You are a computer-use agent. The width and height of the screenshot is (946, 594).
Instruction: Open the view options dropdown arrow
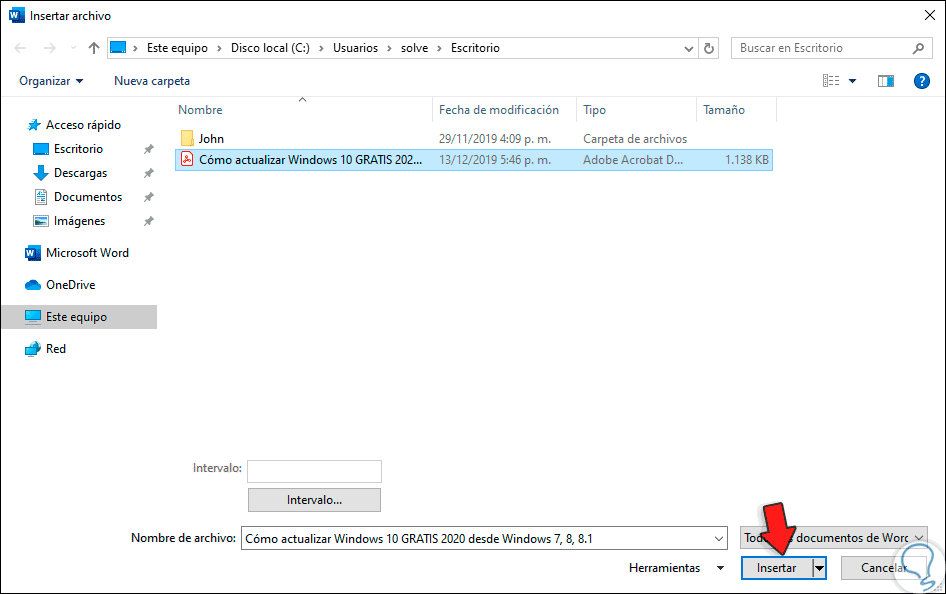[x=852, y=81]
